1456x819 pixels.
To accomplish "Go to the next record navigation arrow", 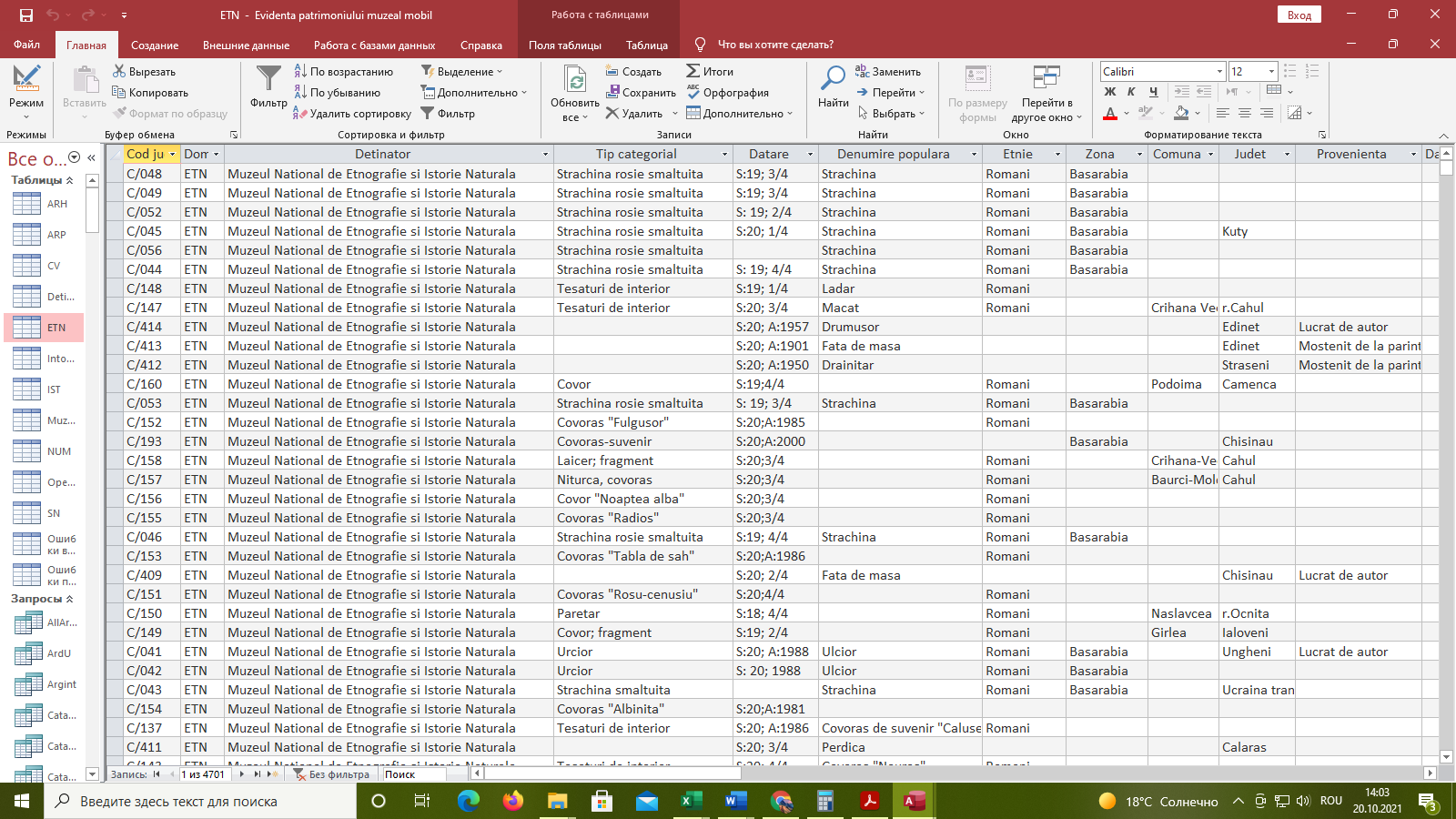I will (241, 774).
